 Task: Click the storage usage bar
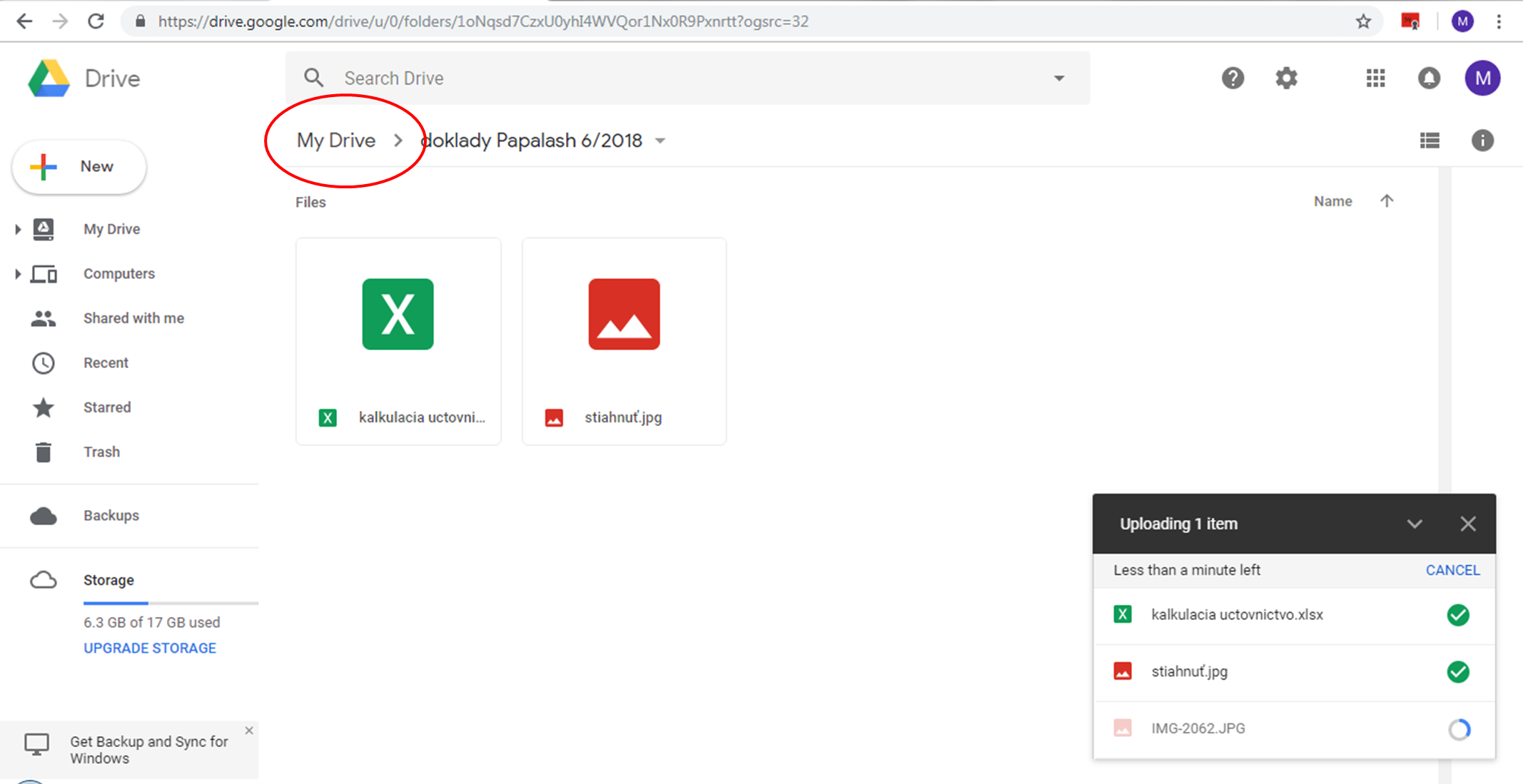[x=171, y=604]
